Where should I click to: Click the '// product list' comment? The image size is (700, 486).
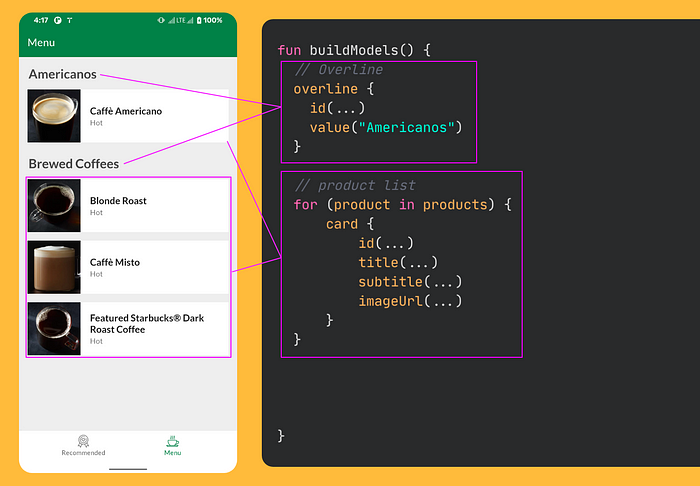pyautogui.click(x=355, y=185)
